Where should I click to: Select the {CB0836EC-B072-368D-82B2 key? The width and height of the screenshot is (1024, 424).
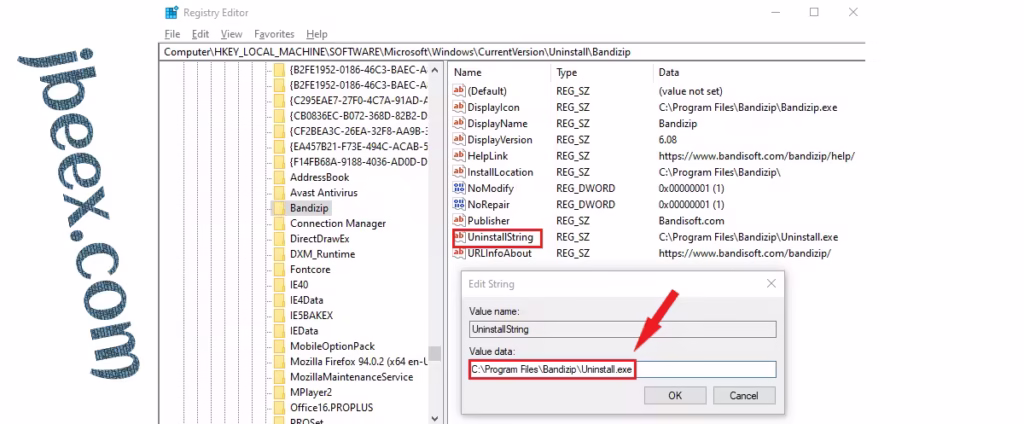[x=359, y=116]
